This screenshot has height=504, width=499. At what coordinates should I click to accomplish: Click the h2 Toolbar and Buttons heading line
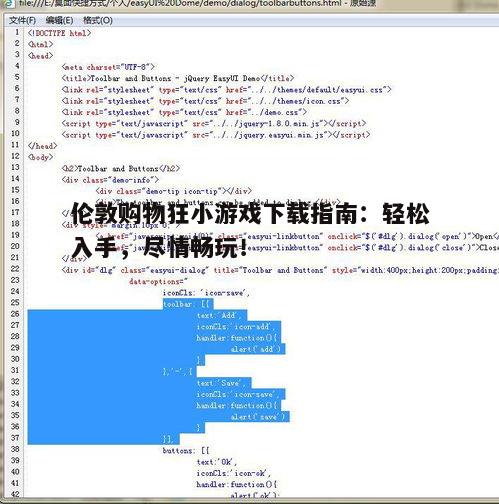tap(121, 169)
